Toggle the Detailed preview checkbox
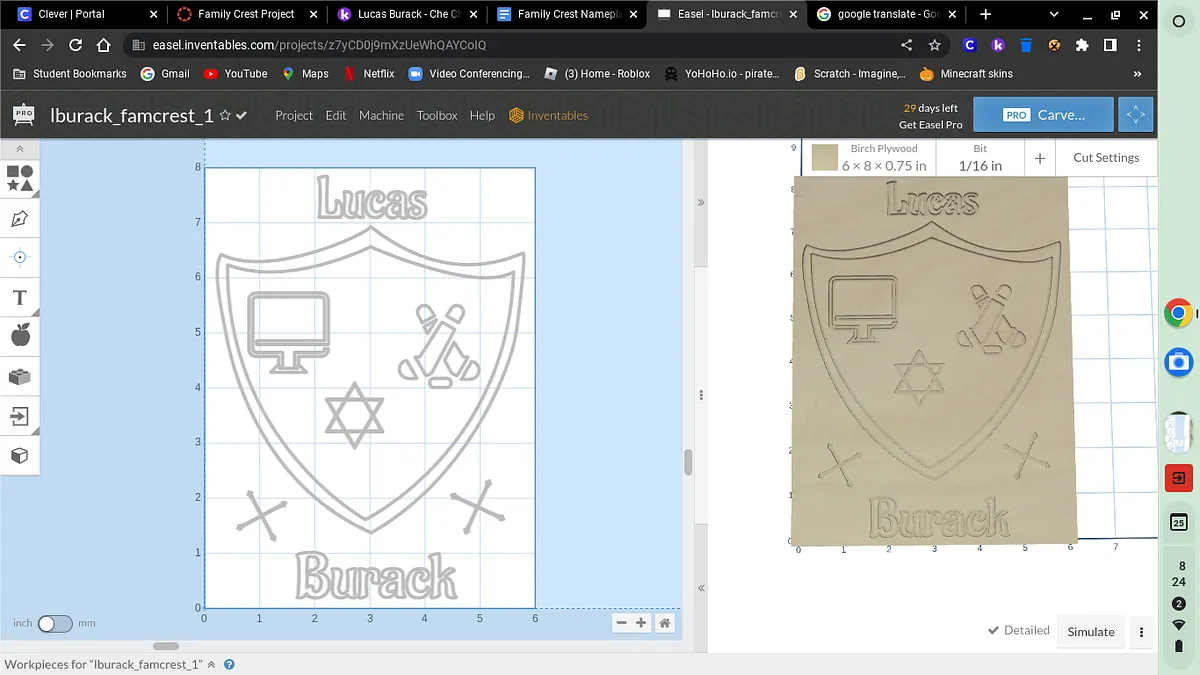This screenshot has height=675, width=1200. [1018, 630]
